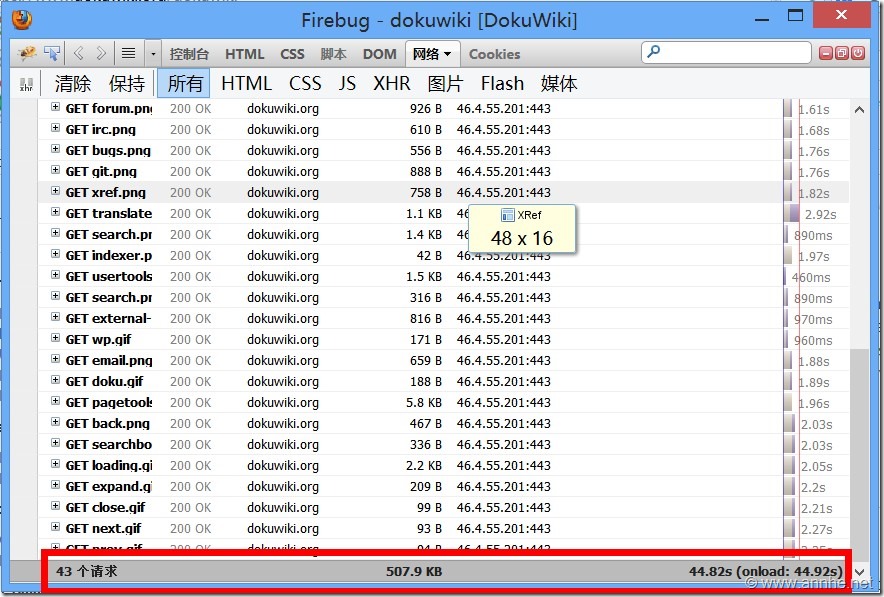The image size is (884, 597).
Task: Open the 网络 panel dropdown arrow
Action: [447, 54]
